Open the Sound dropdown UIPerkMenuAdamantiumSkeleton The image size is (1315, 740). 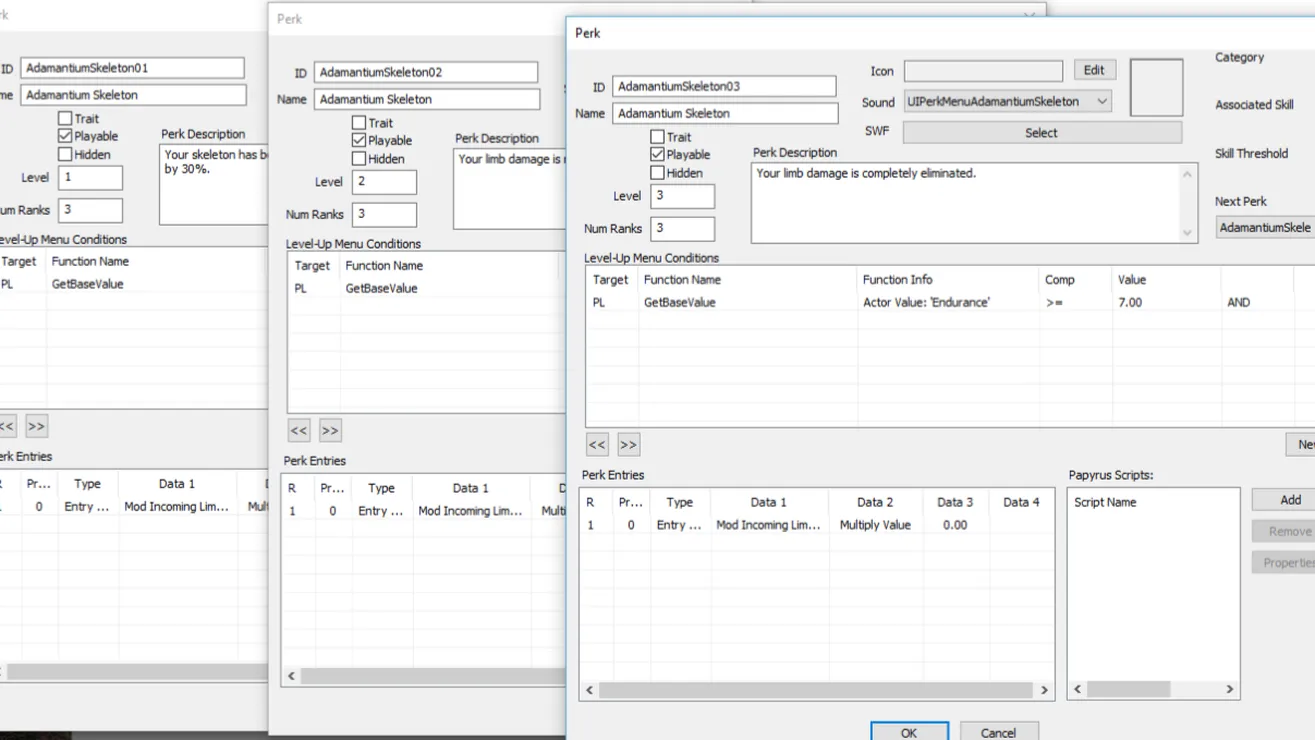coord(1007,102)
